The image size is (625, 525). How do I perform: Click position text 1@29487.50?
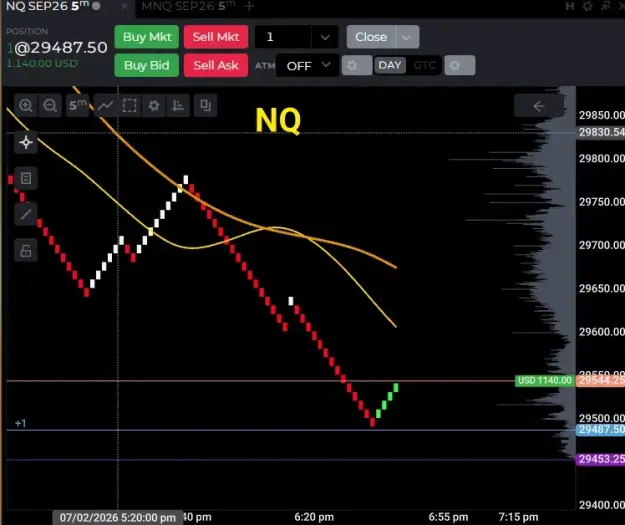click(x=57, y=48)
